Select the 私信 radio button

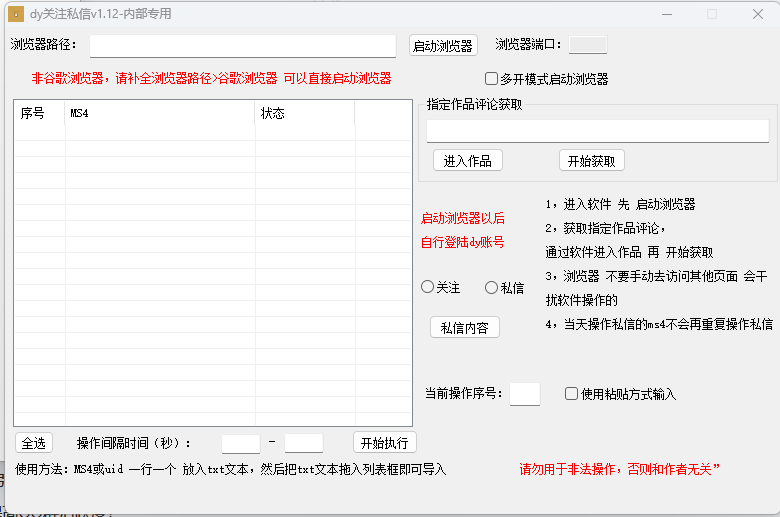coord(492,288)
